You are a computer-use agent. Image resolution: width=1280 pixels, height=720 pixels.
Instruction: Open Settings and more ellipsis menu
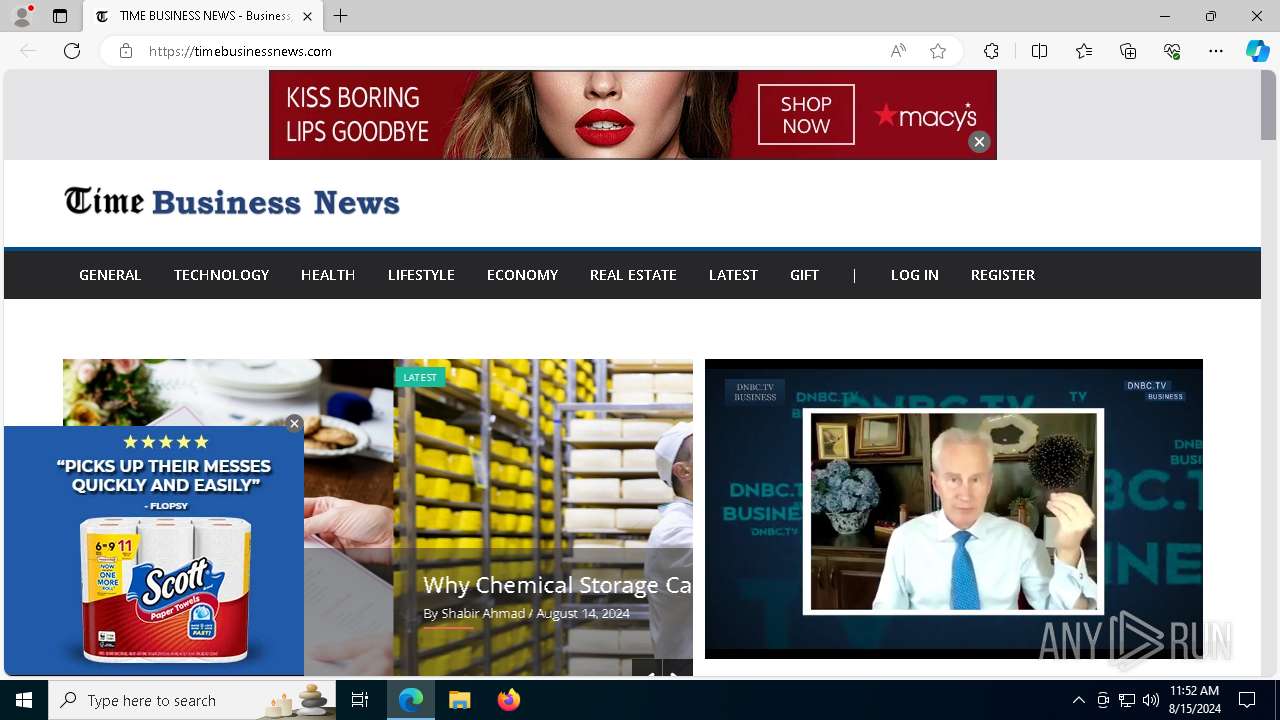point(1216,51)
